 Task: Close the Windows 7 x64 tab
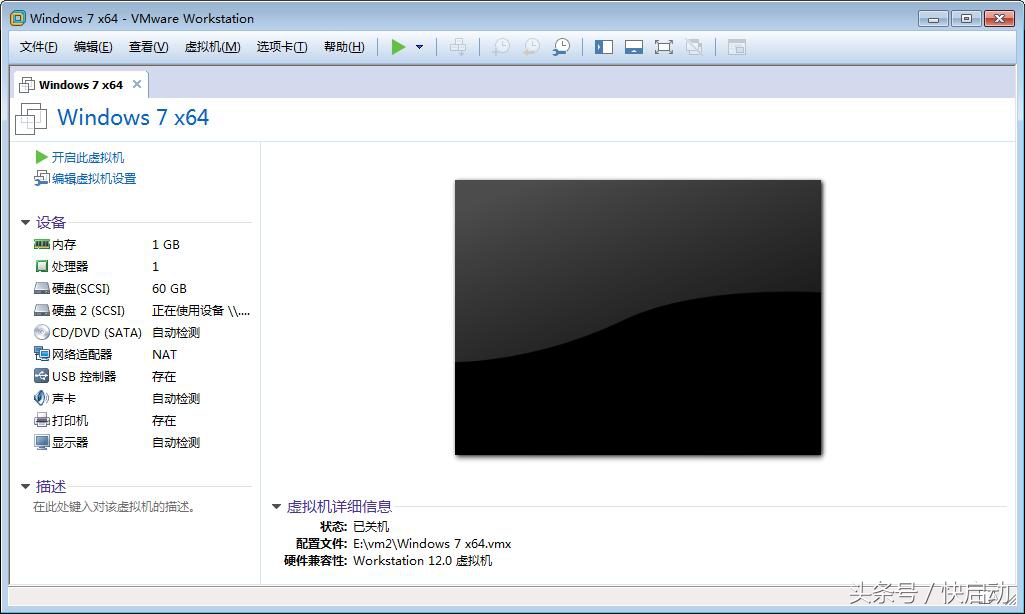137,84
